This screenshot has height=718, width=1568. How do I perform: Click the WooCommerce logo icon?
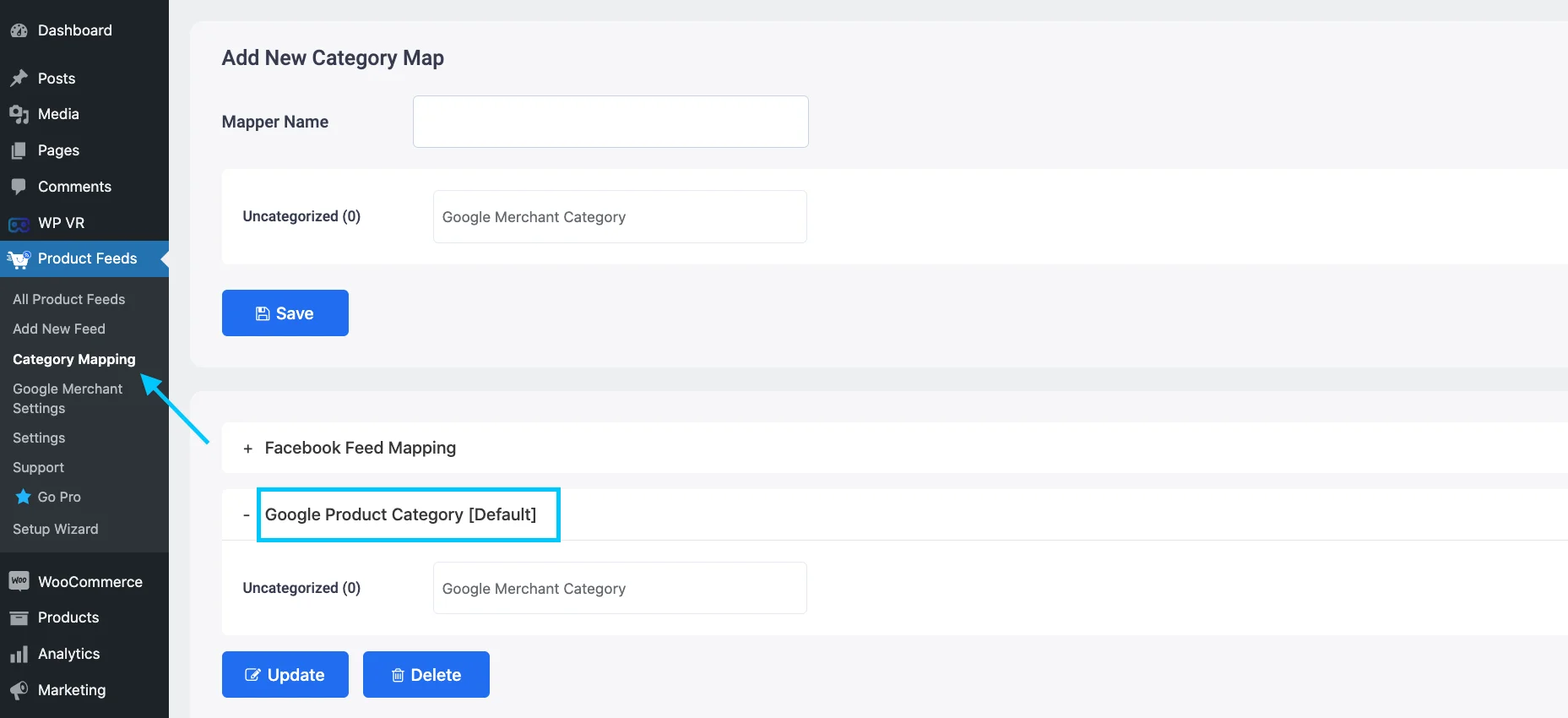19,581
